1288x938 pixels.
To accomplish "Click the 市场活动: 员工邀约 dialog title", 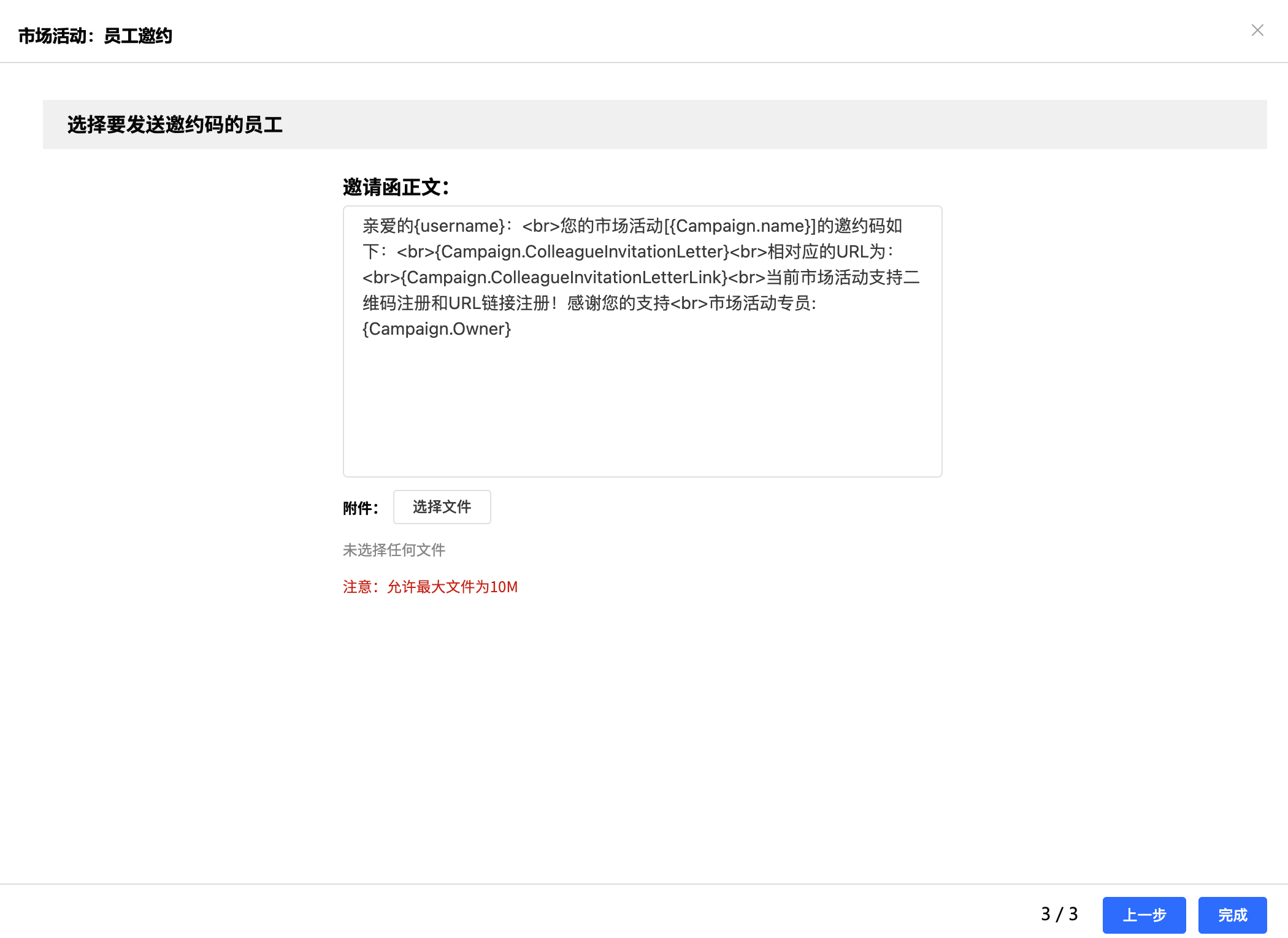I will [95, 36].
